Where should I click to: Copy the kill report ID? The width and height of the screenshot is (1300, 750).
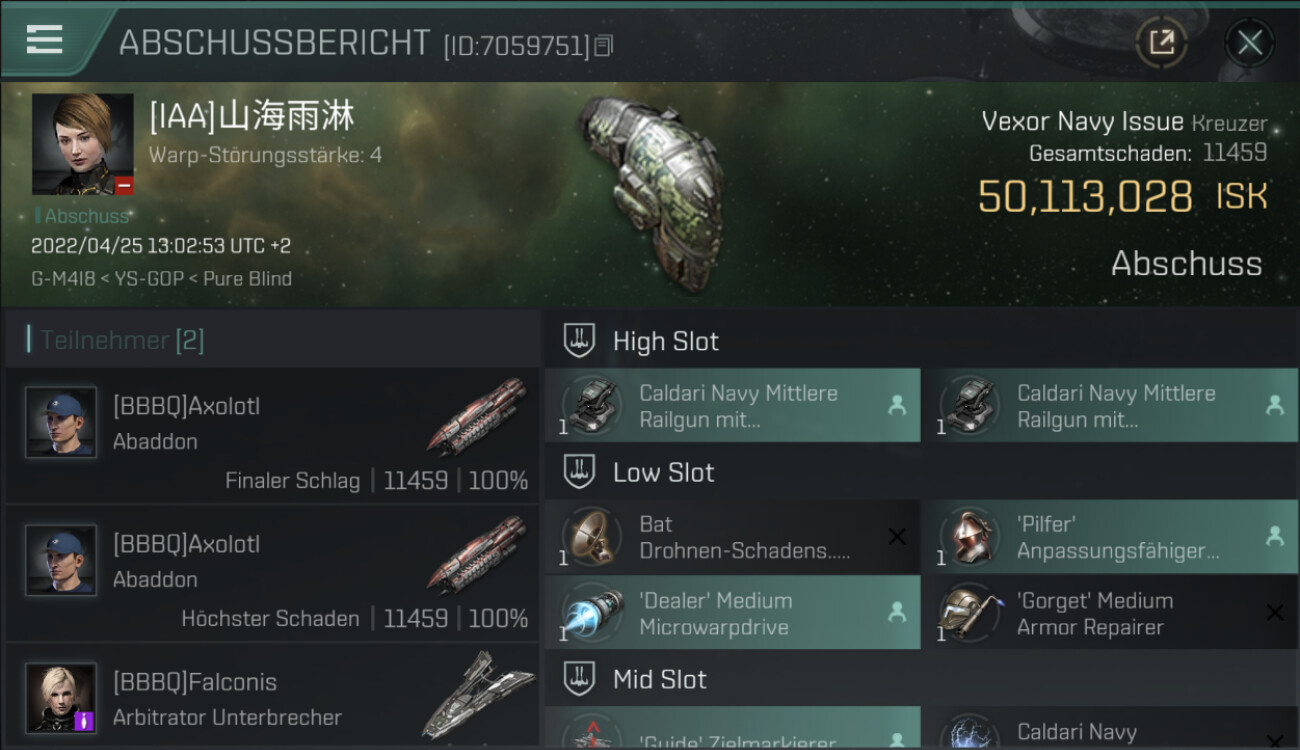[x=603, y=46]
